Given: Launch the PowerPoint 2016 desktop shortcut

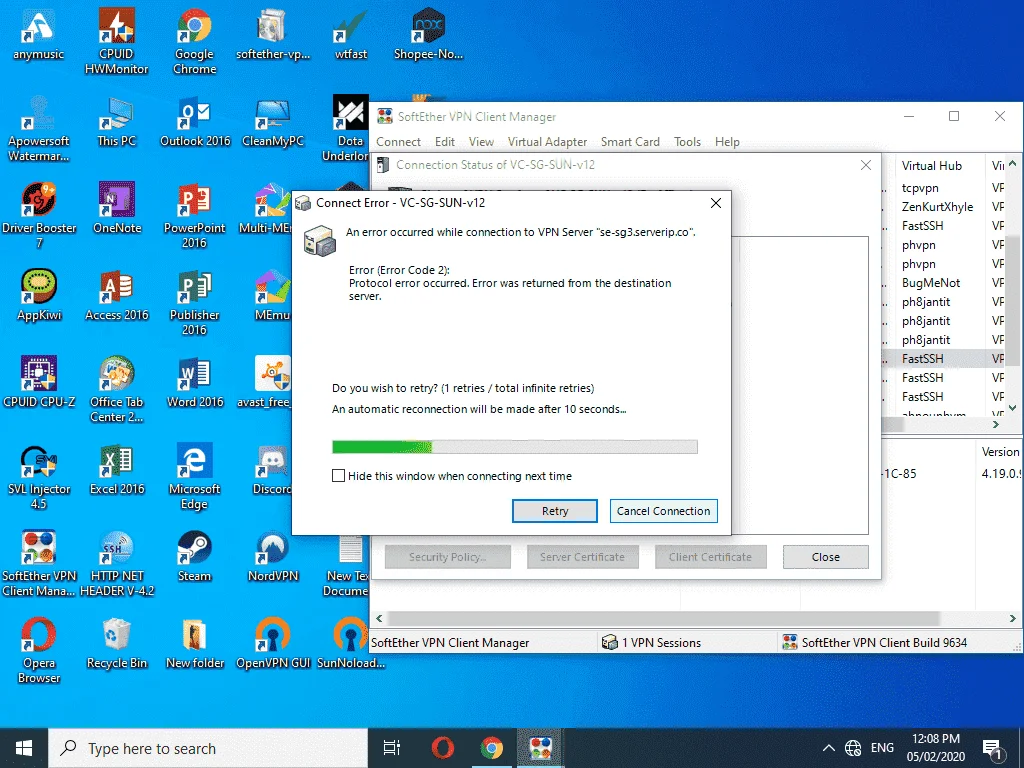Looking at the screenshot, I should tap(195, 216).
